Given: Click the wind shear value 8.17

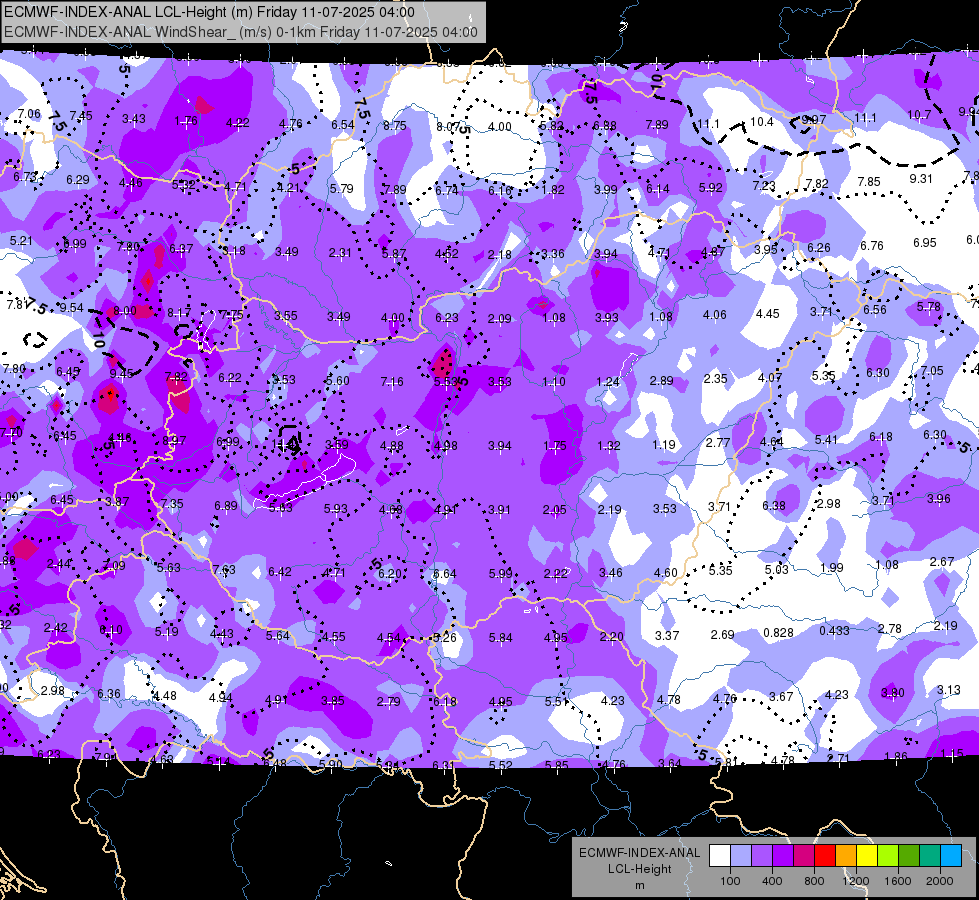Looking at the screenshot, I should tap(179, 313).
